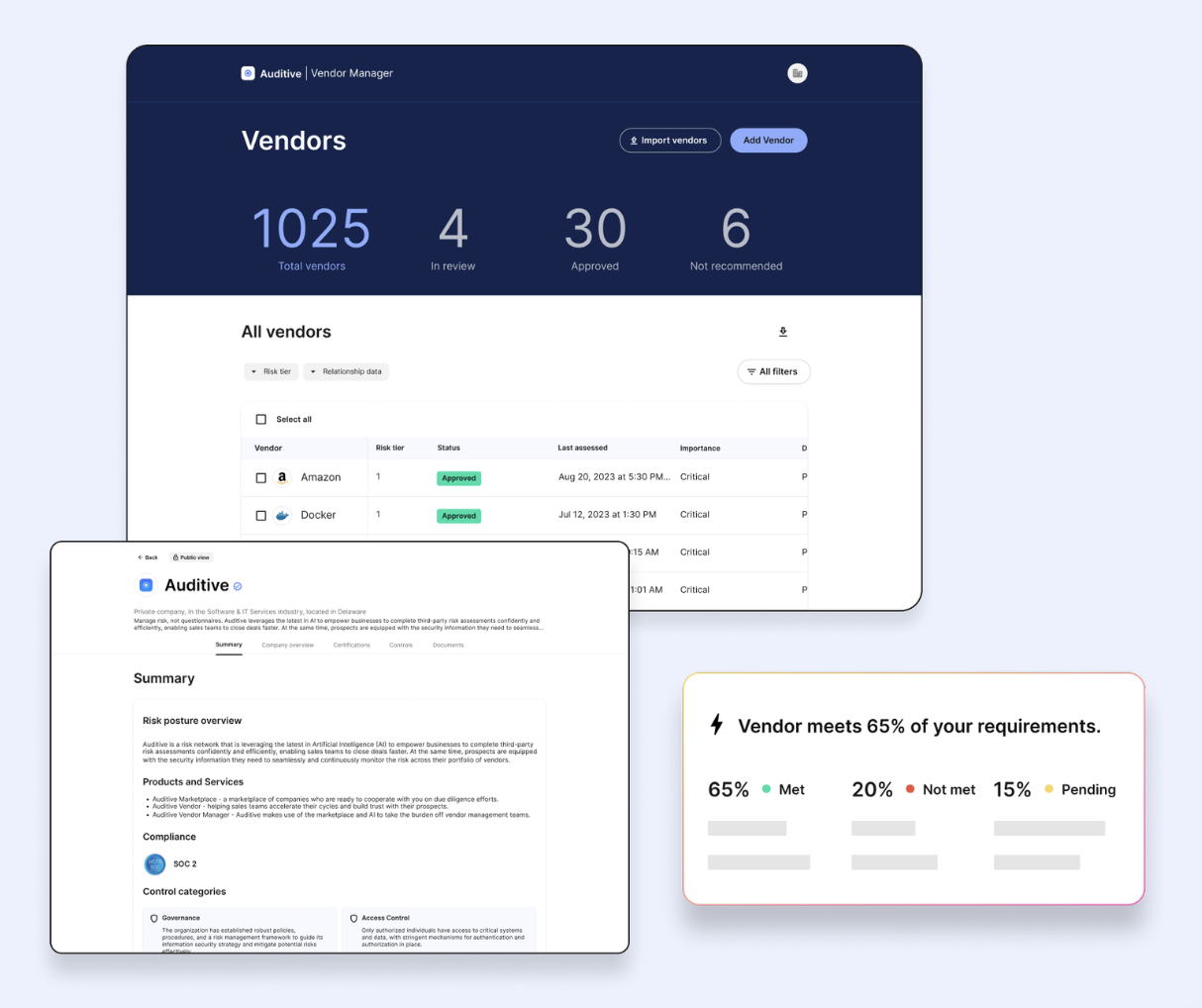The width and height of the screenshot is (1202, 1008).
Task: Check the Docker row checkbox
Action: [261, 515]
